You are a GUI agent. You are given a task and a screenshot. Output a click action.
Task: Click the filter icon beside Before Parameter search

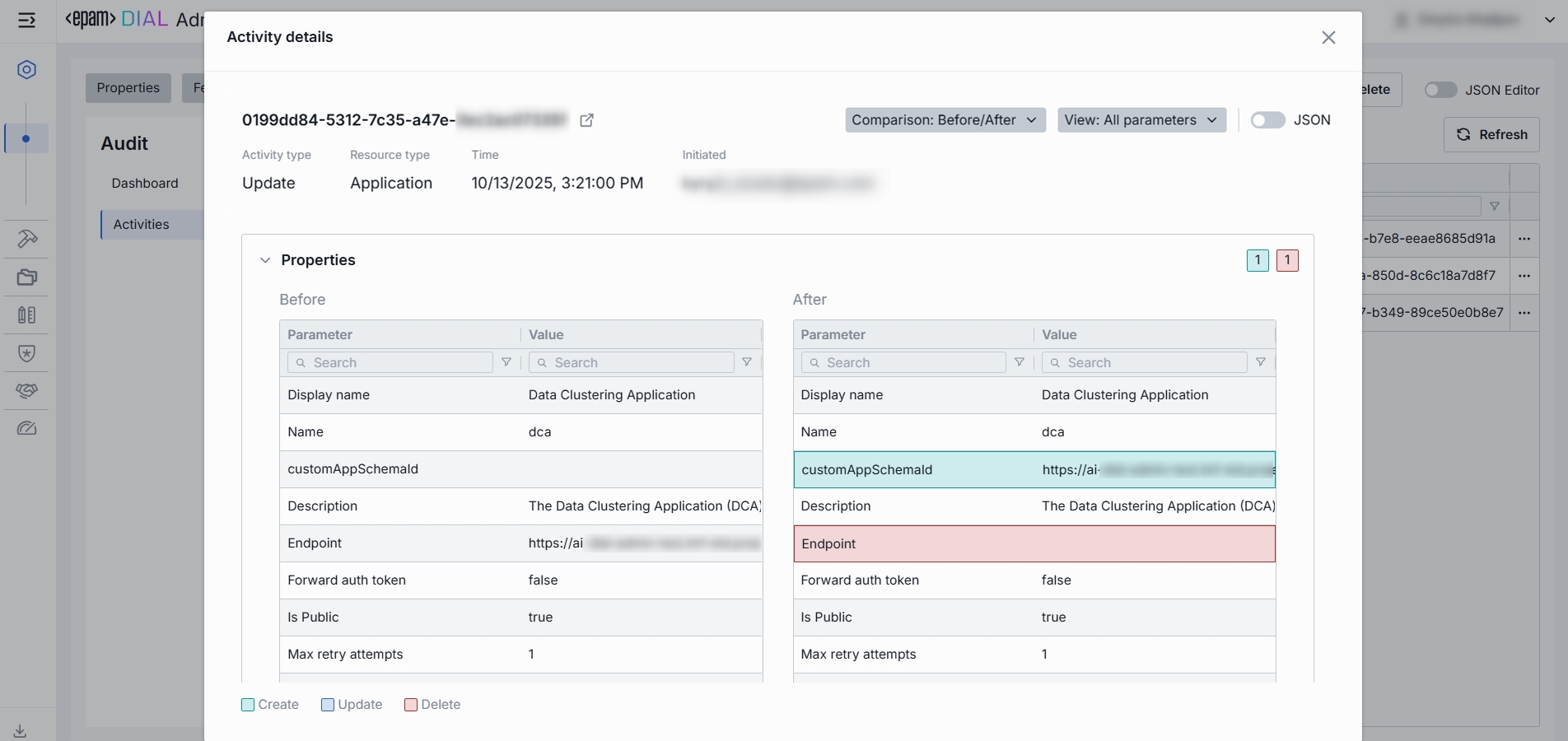coord(506,362)
